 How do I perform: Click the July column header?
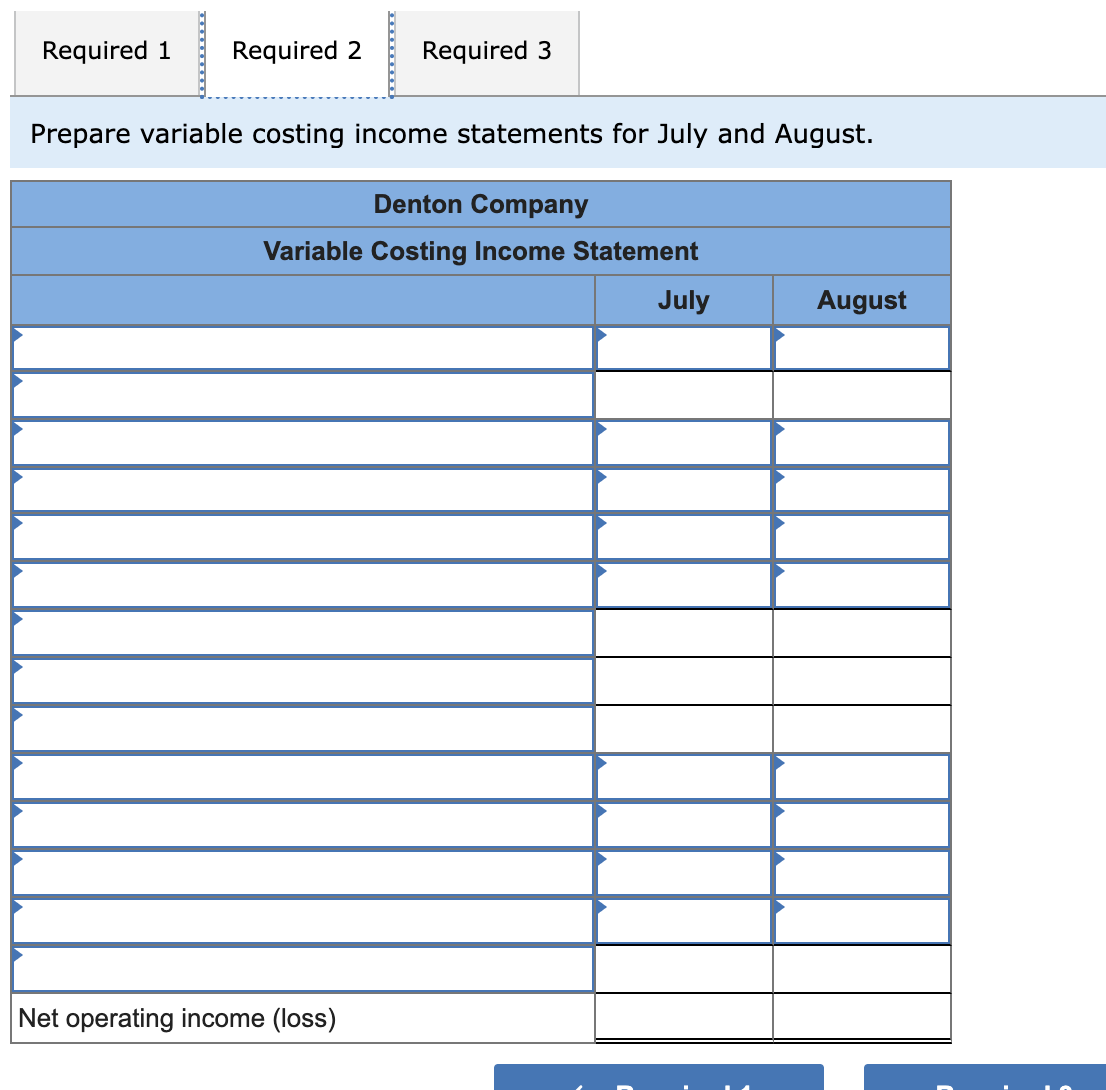(x=683, y=301)
